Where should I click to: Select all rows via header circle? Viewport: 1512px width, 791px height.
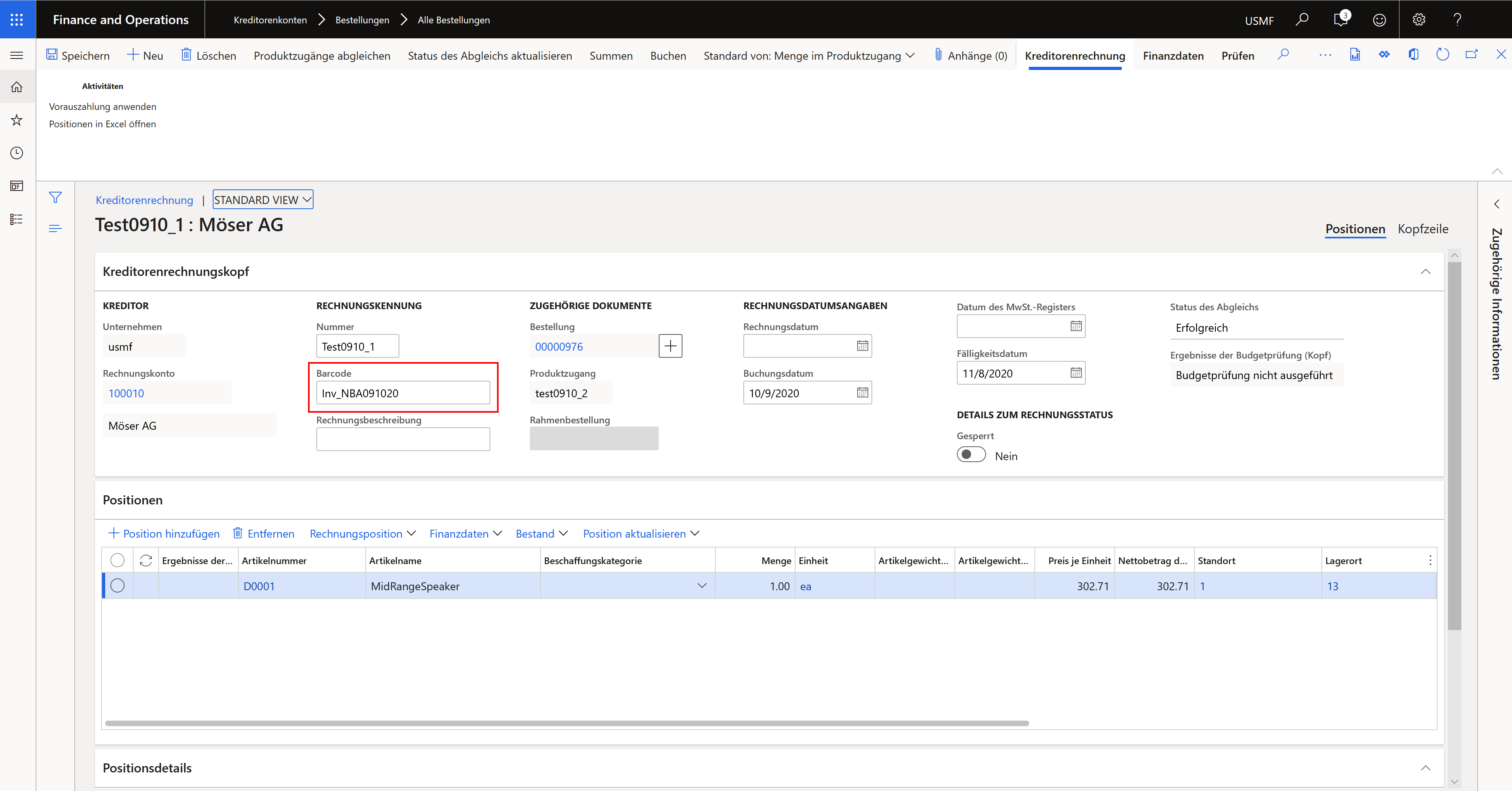117,561
